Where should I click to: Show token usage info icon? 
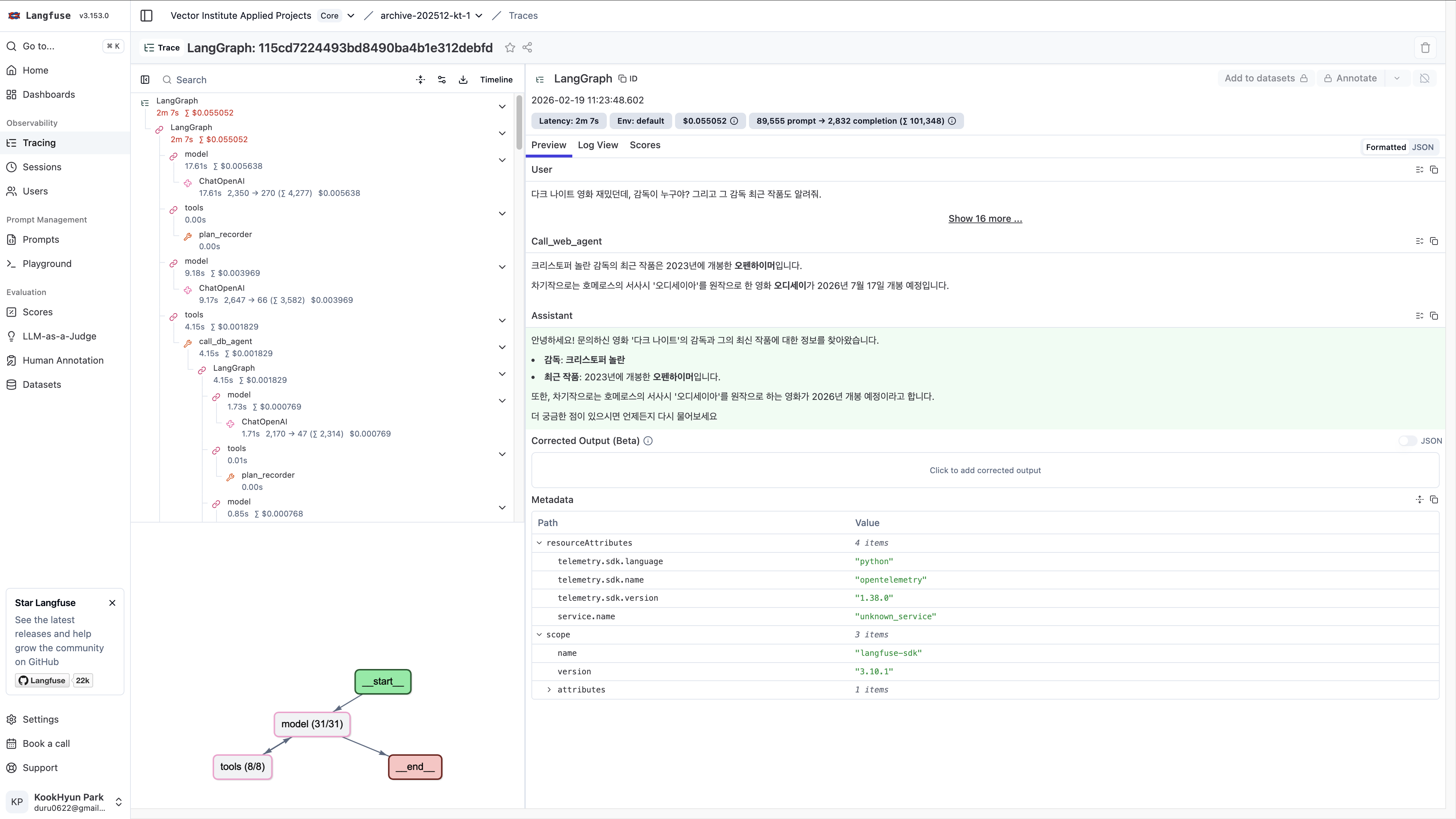pos(952,121)
